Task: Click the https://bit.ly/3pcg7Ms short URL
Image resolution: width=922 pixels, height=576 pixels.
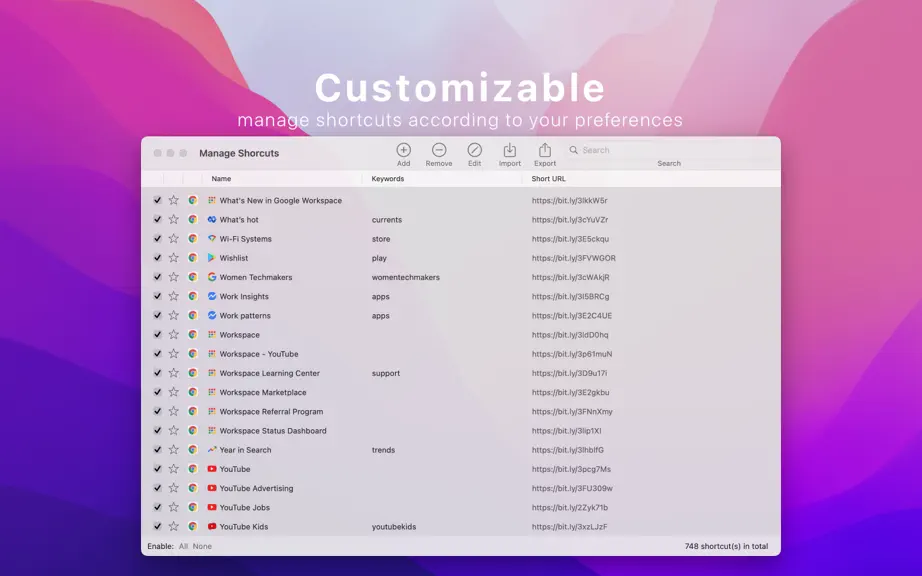Action: pos(571,469)
